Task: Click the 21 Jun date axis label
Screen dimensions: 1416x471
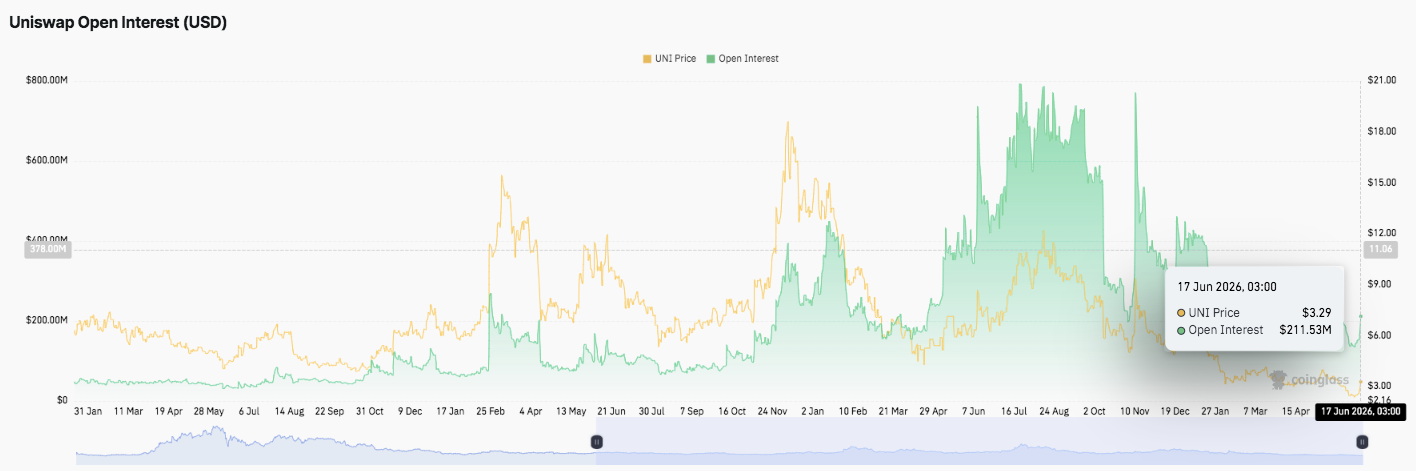Action: 611,411
